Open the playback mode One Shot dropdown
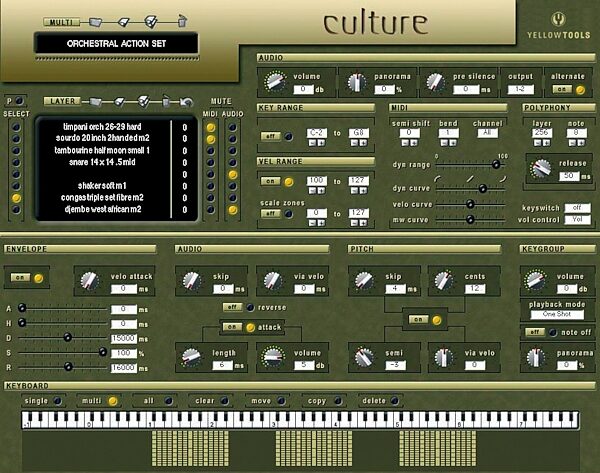The image size is (600, 473). tap(557, 314)
